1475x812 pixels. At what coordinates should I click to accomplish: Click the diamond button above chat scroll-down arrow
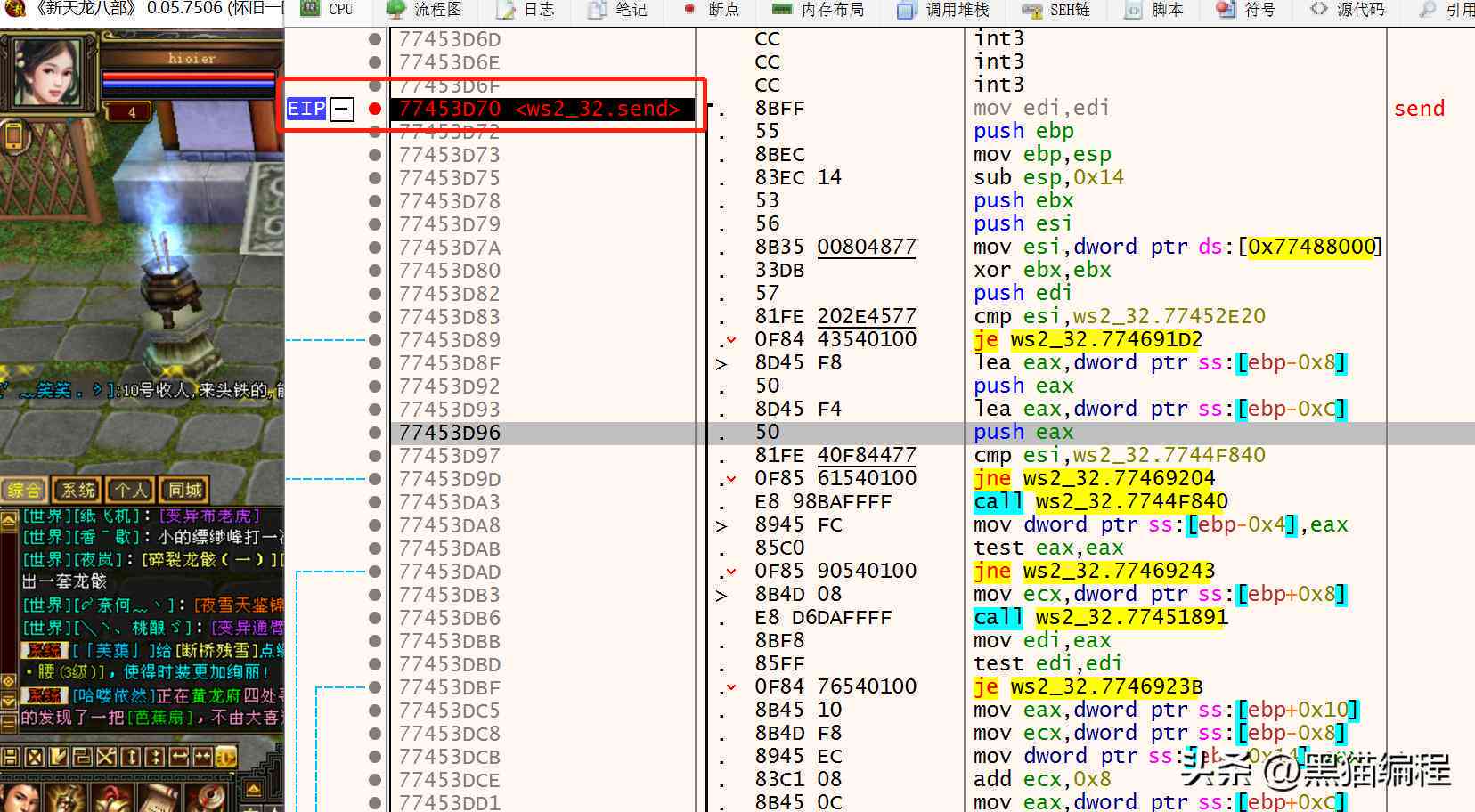pyautogui.click(x=10, y=682)
